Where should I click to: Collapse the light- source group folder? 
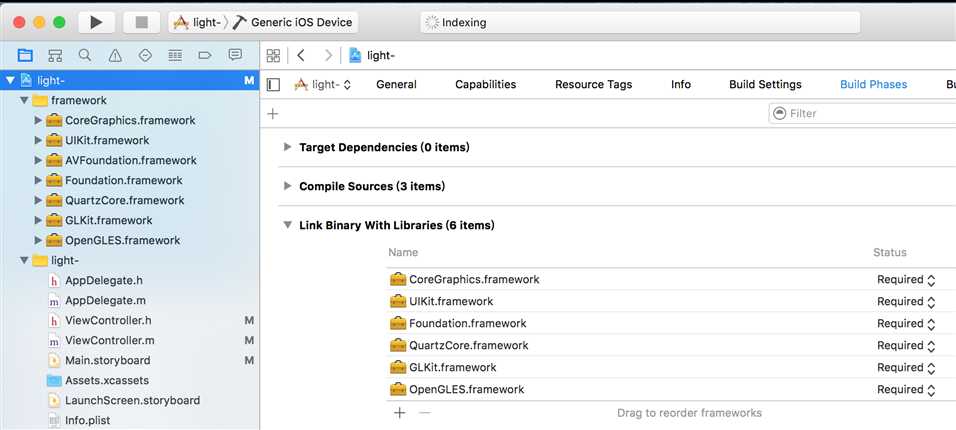pyautogui.click(x=24, y=260)
